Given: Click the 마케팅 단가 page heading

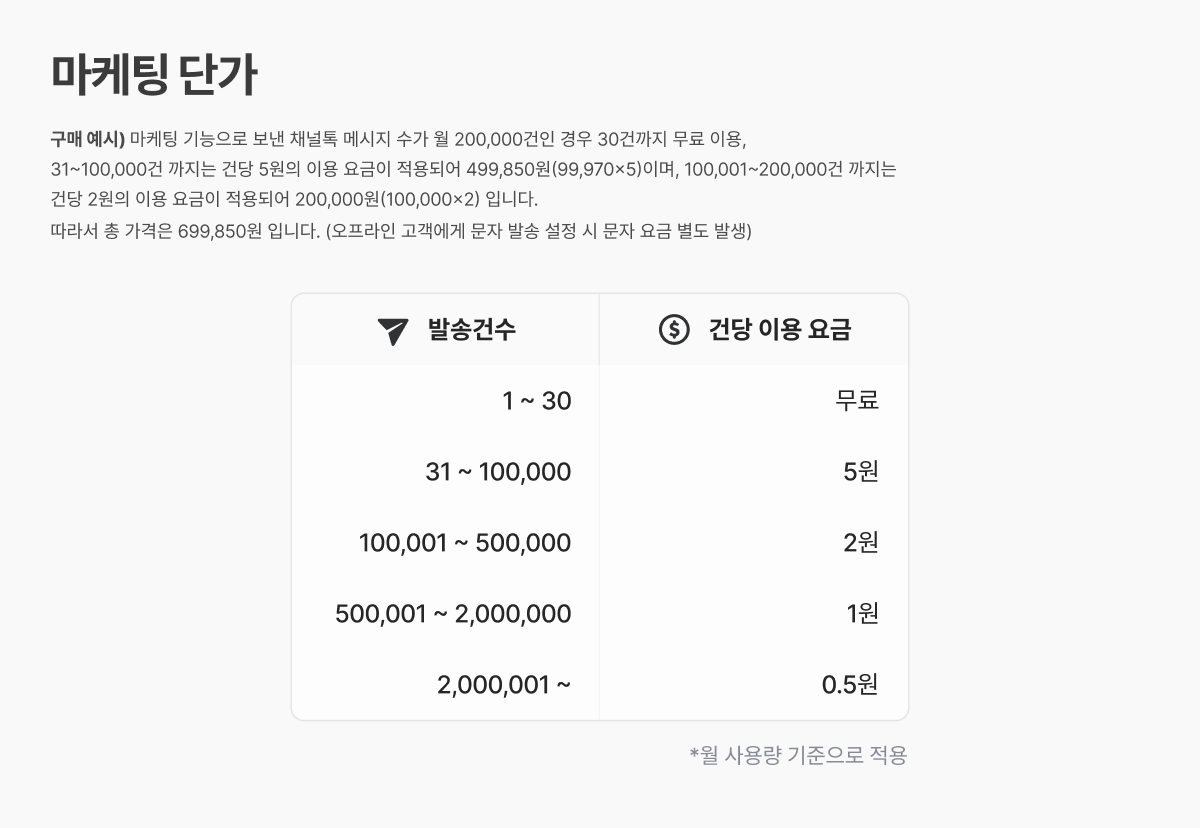Looking at the screenshot, I should coord(154,75).
